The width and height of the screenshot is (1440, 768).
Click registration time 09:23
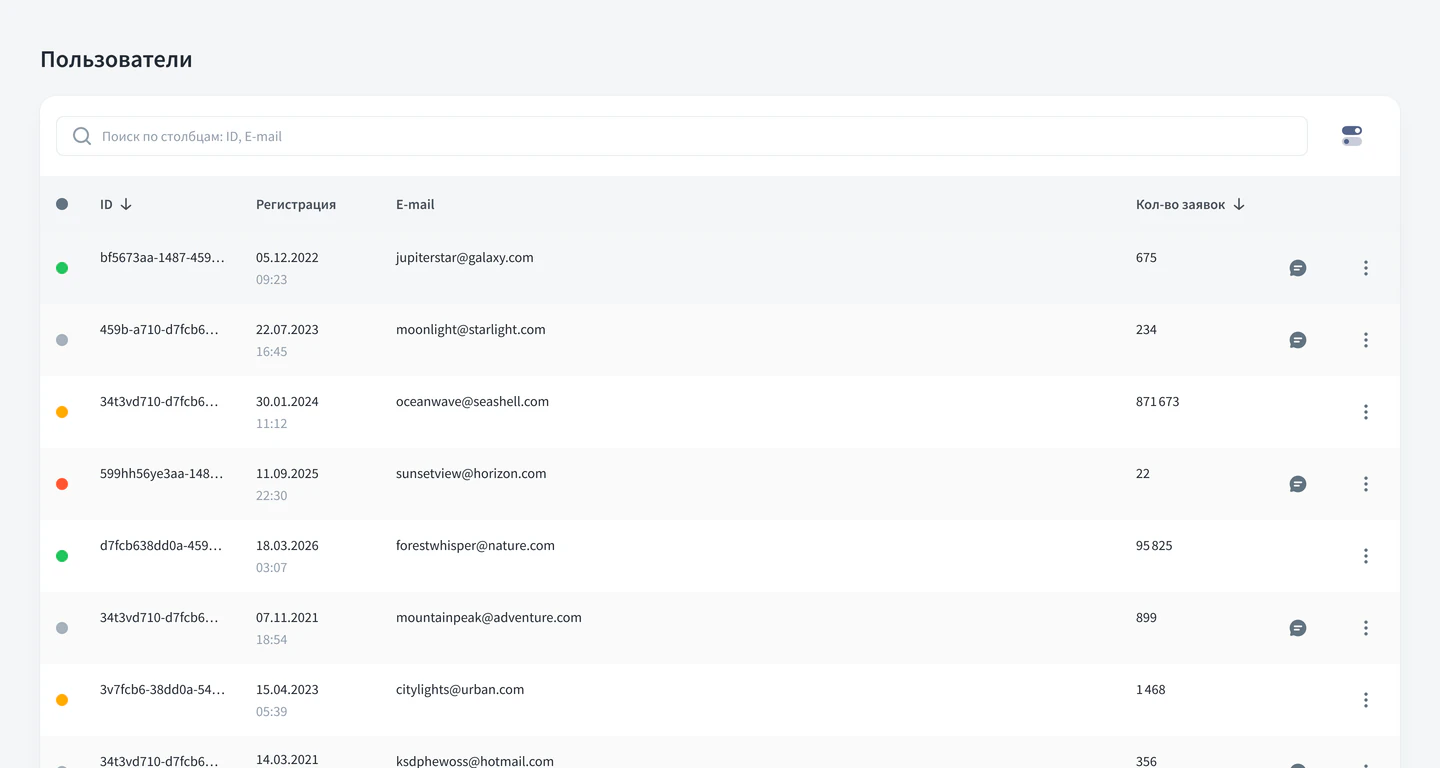(271, 279)
